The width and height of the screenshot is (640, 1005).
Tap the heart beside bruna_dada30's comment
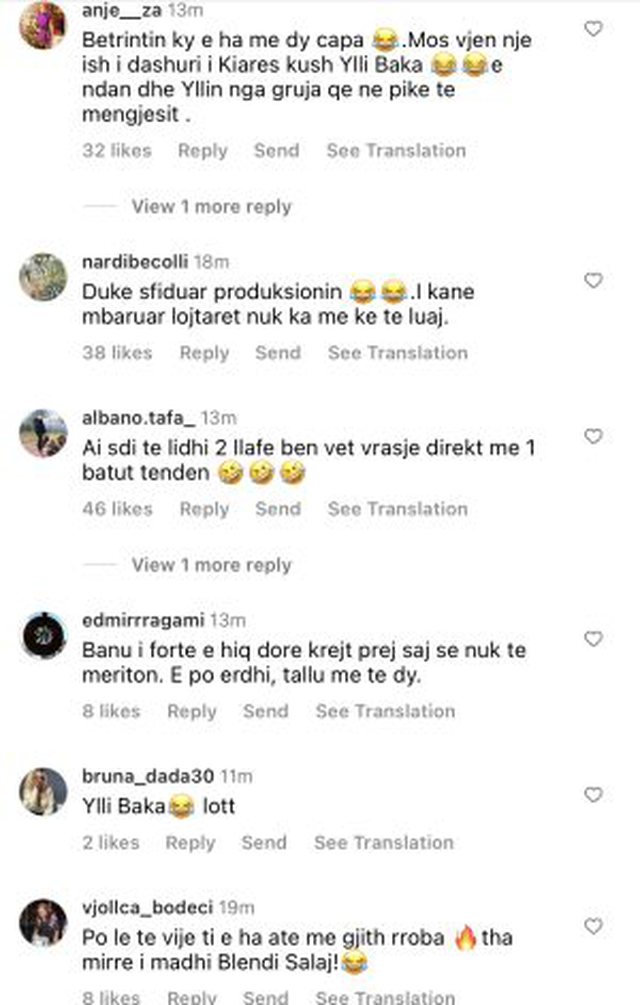point(593,795)
